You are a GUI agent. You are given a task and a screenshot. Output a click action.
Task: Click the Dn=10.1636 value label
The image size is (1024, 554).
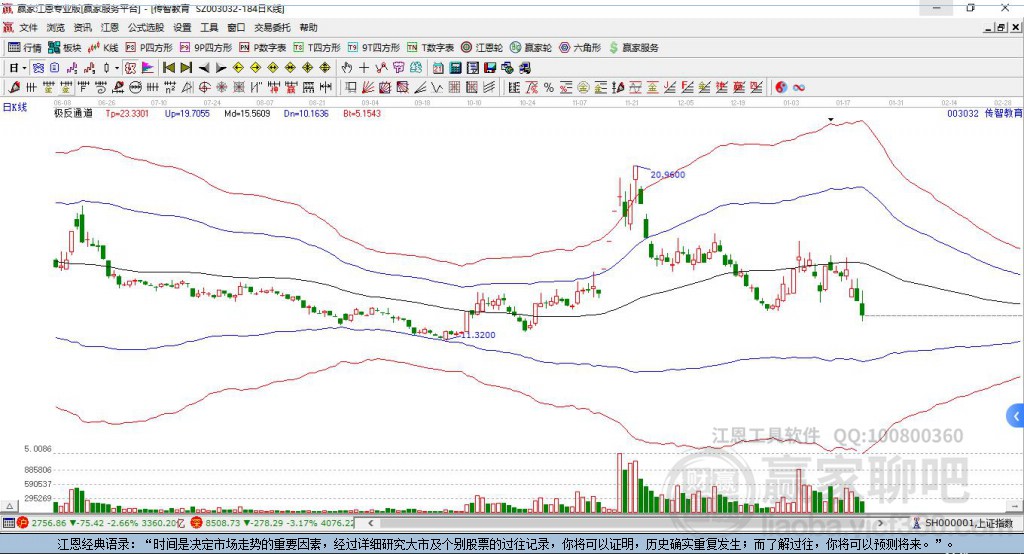(306, 113)
